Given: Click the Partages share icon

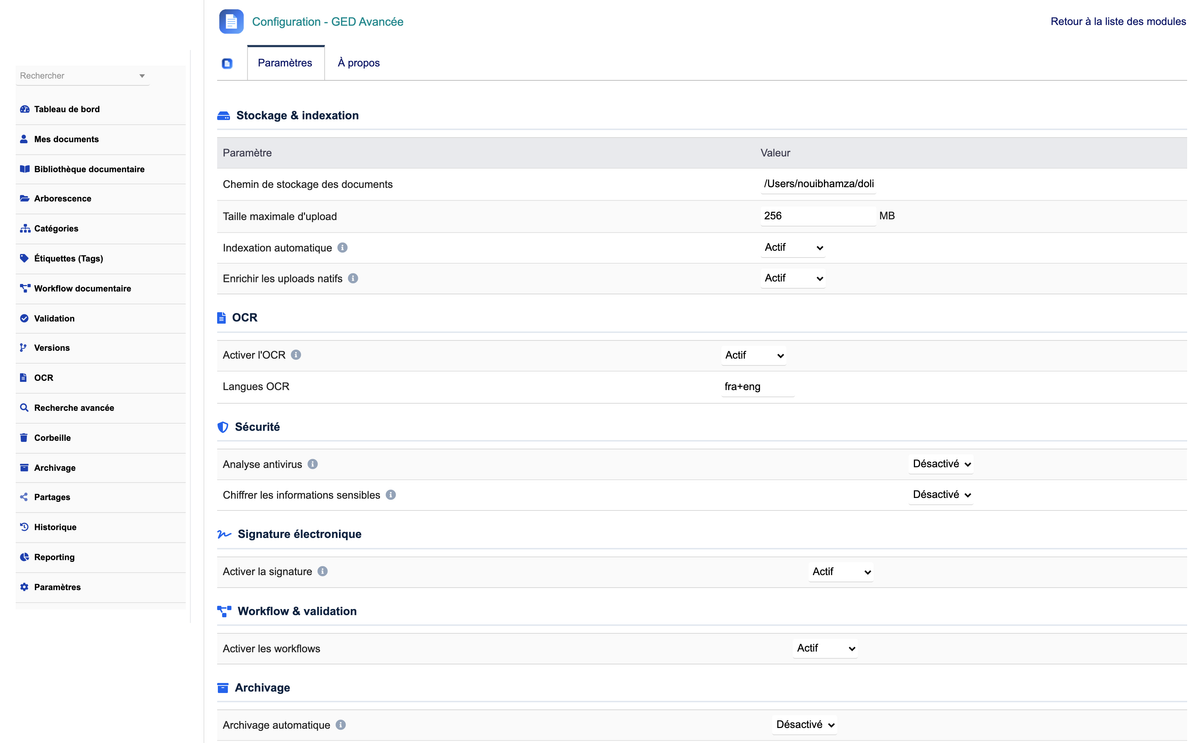Looking at the screenshot, I should (24, 497).
